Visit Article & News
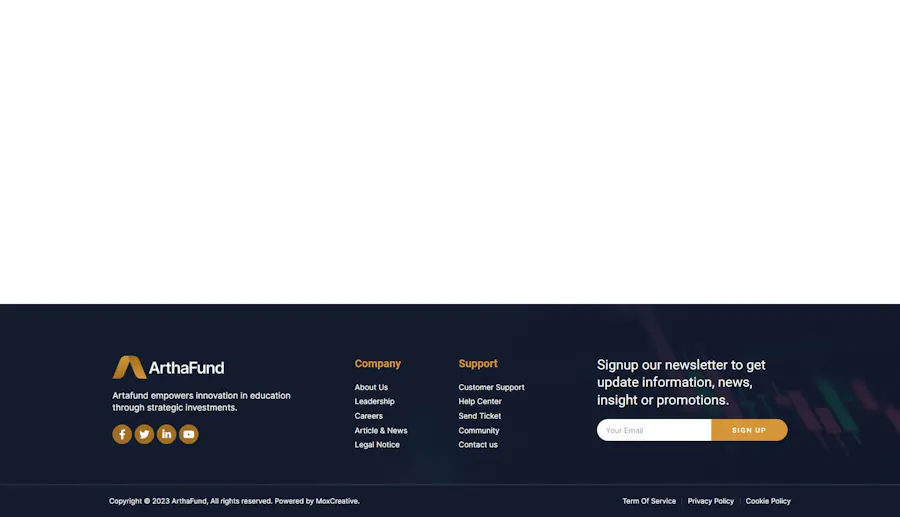Viewport: 900px width, 517px height. [x=381, y=430]
